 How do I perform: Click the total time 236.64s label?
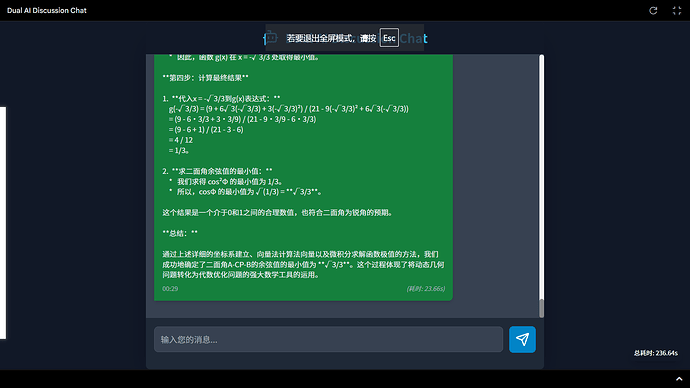coord(656,353)
